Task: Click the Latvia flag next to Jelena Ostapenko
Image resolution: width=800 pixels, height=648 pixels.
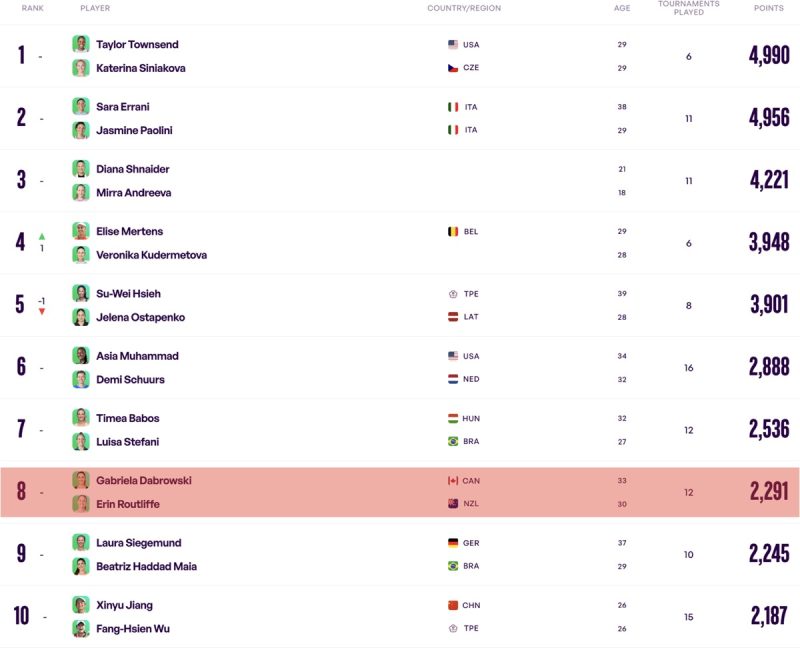Action: (453, 316)
